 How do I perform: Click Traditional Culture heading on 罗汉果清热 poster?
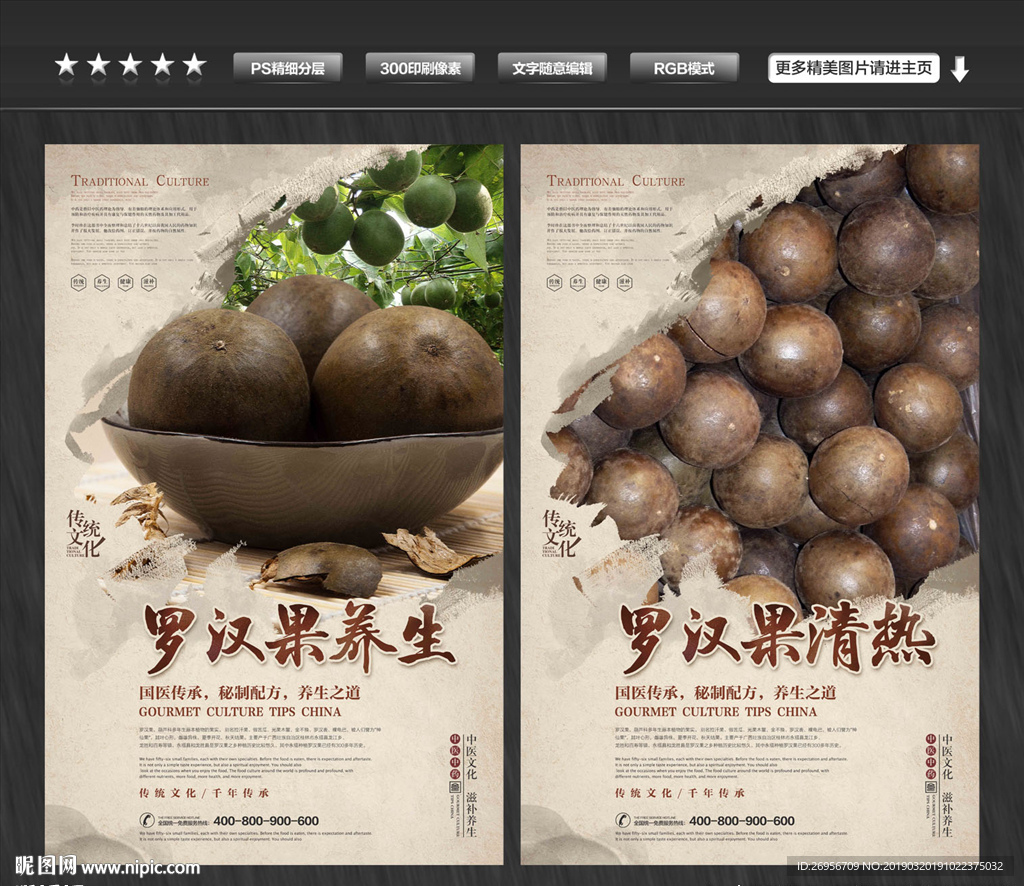(x=616, y=181)
